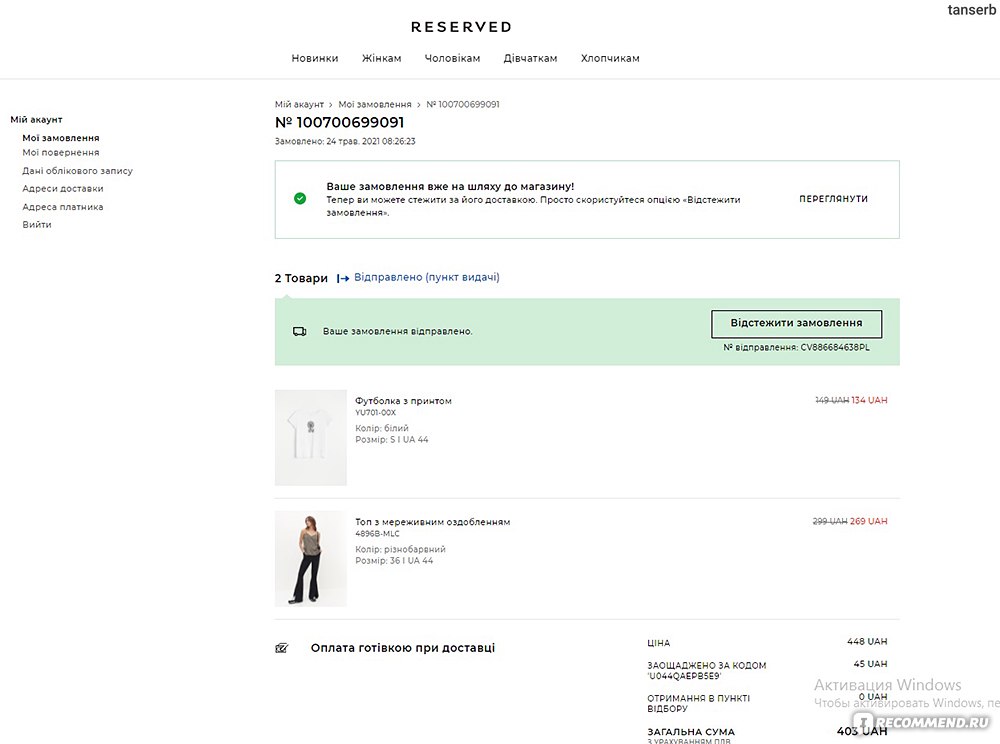Image resolution: width=1000 pixels, height=744 pixels.
Task: Click product code 4896B-MLC
Action: click(x=378, y=534)
